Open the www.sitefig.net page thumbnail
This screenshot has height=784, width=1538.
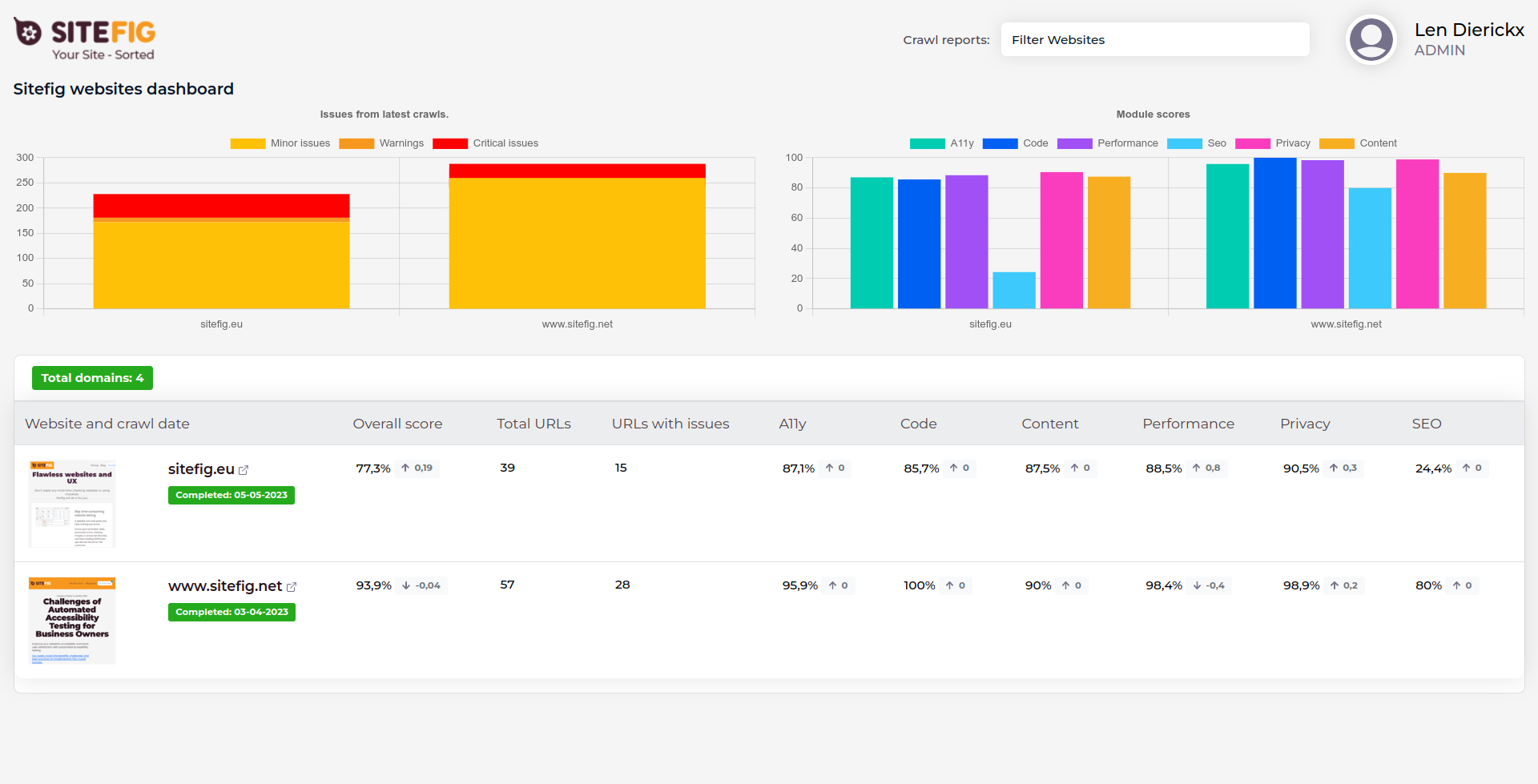[72, 621]
